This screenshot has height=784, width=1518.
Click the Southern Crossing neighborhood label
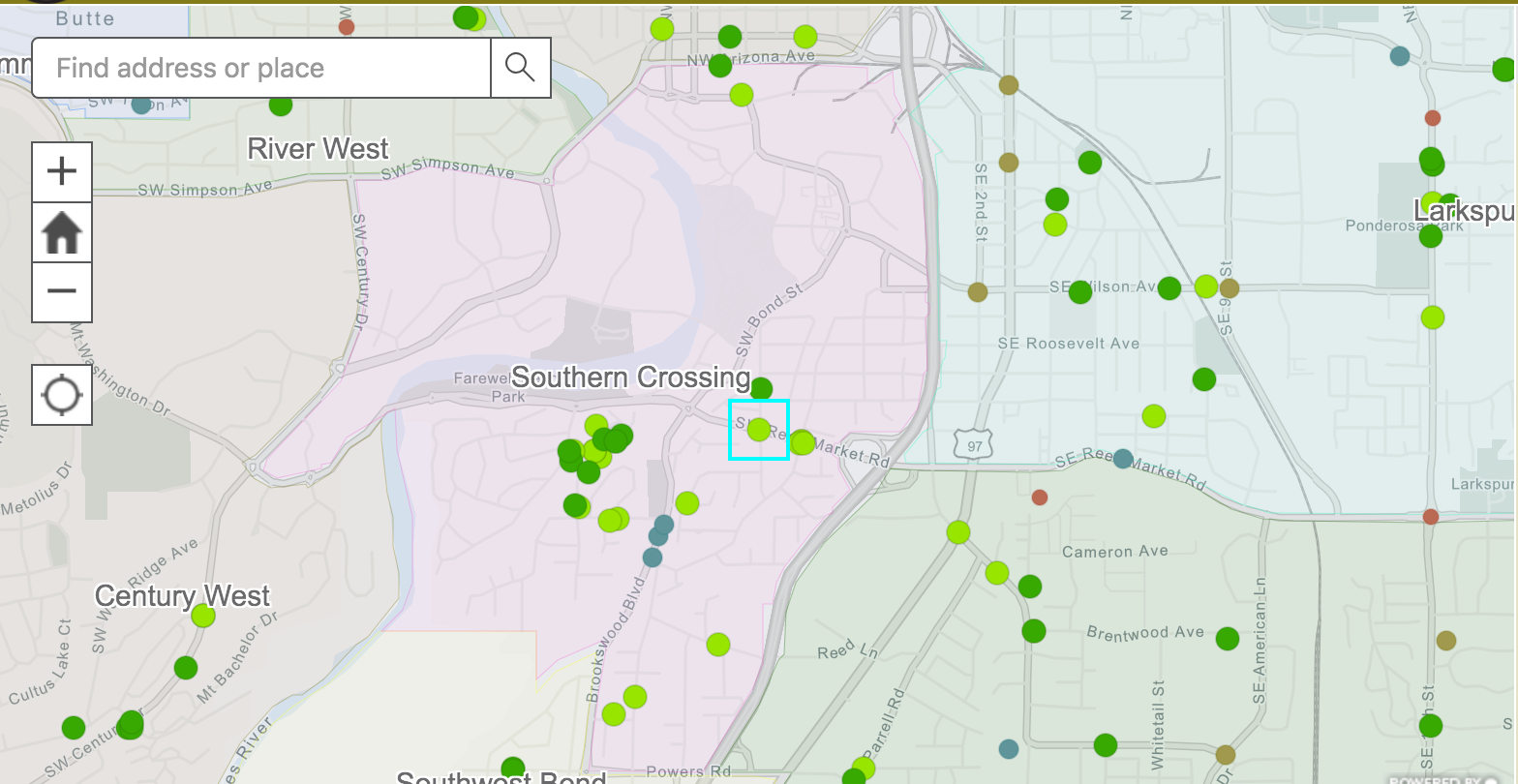click(x=631, y=377)
